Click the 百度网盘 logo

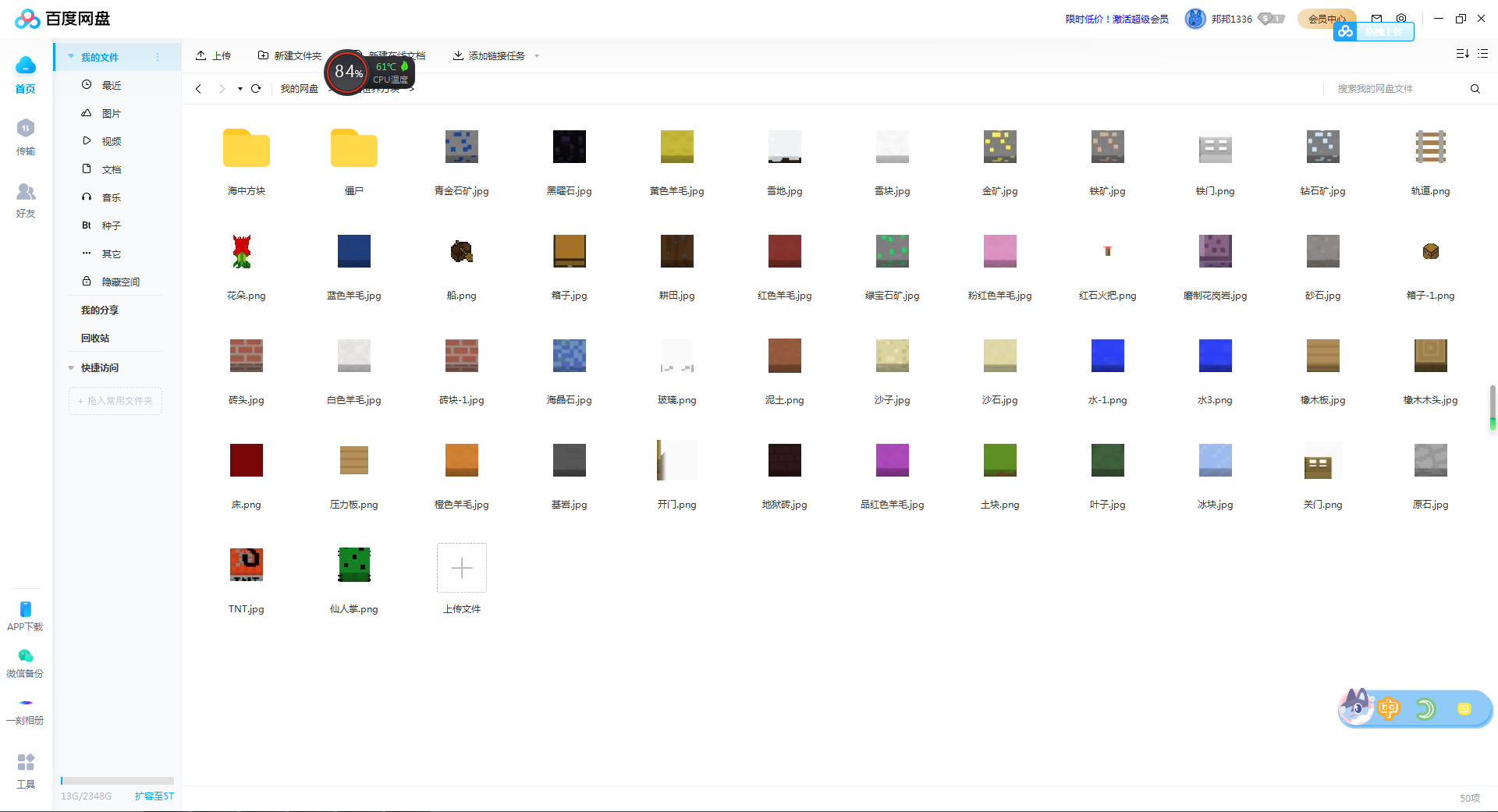click(x=63, y=19)
